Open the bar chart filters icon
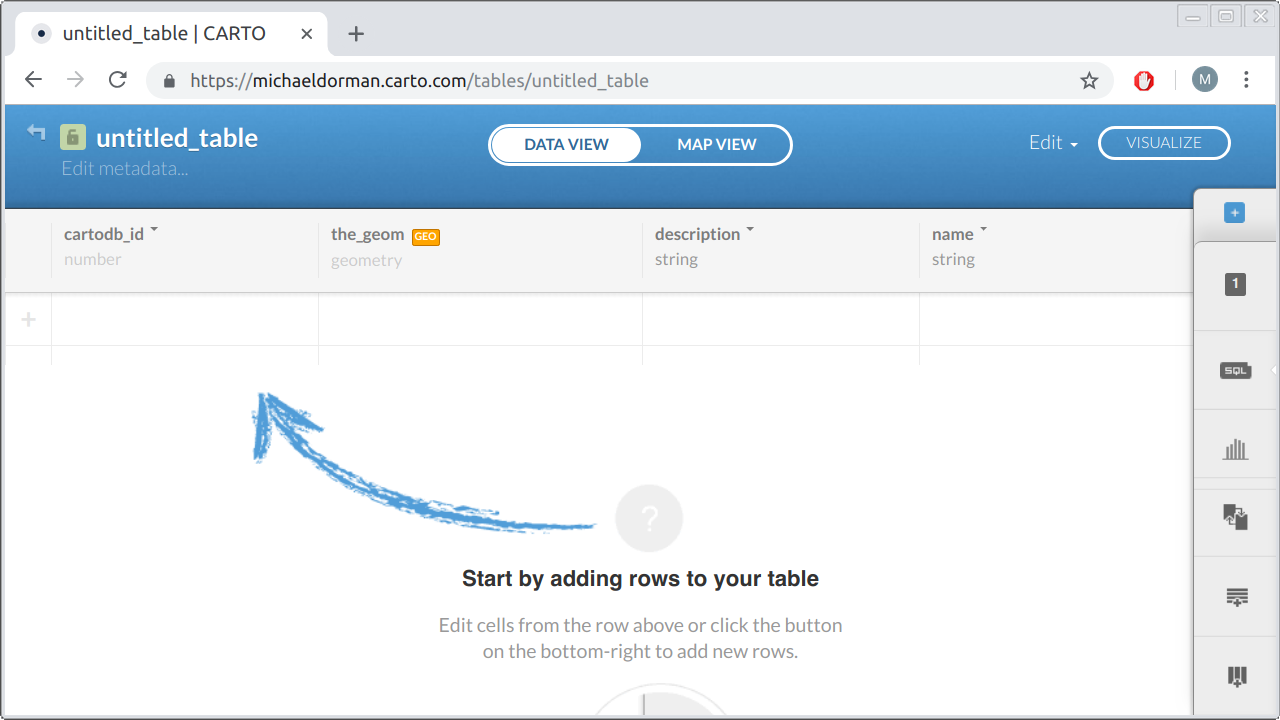Image resolution: width=1280 pixels, height=720 pixels. (x=1236, y=449)
